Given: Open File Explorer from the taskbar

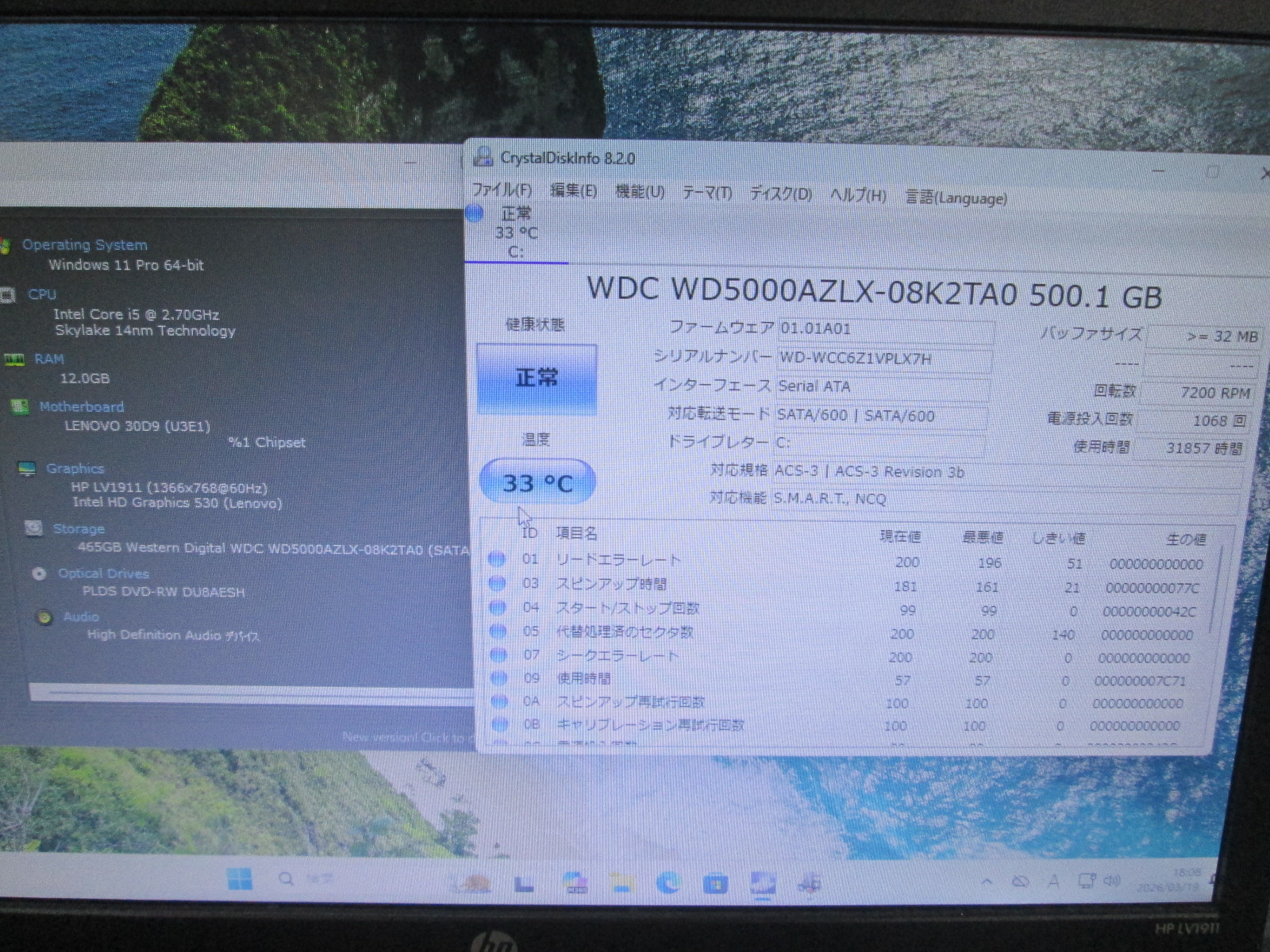Looking at the screenshot, I should click(x=622, y=883).
